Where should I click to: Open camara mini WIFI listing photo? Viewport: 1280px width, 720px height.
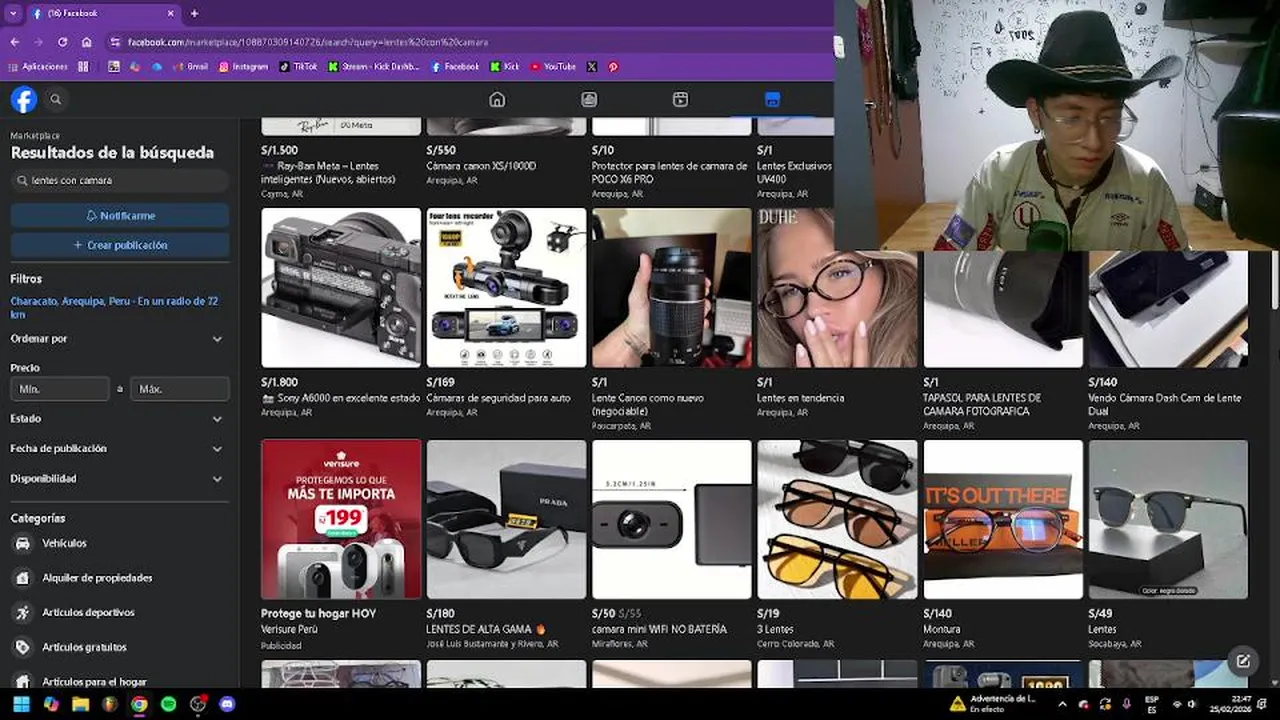point(671,519)
